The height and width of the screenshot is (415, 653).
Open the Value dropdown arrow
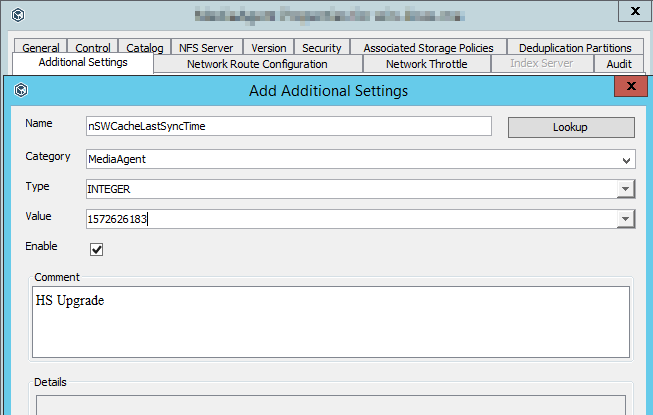coord(624,219)
